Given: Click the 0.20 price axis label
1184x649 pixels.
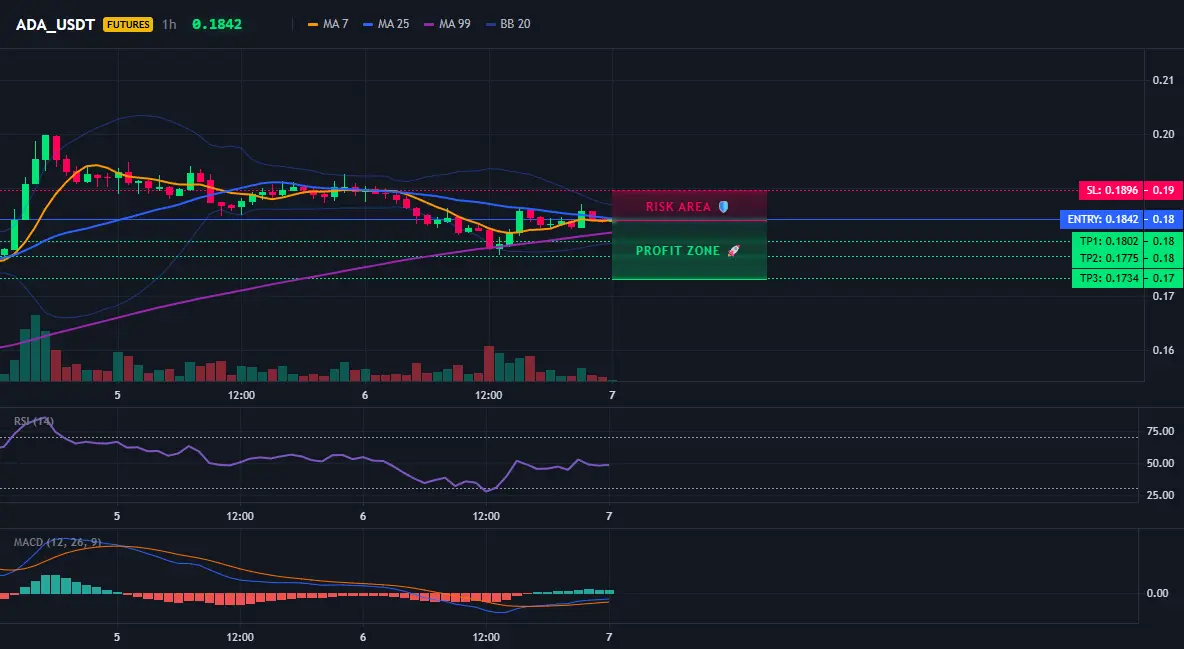Looking at the screenshot, I should [1163, 134].
